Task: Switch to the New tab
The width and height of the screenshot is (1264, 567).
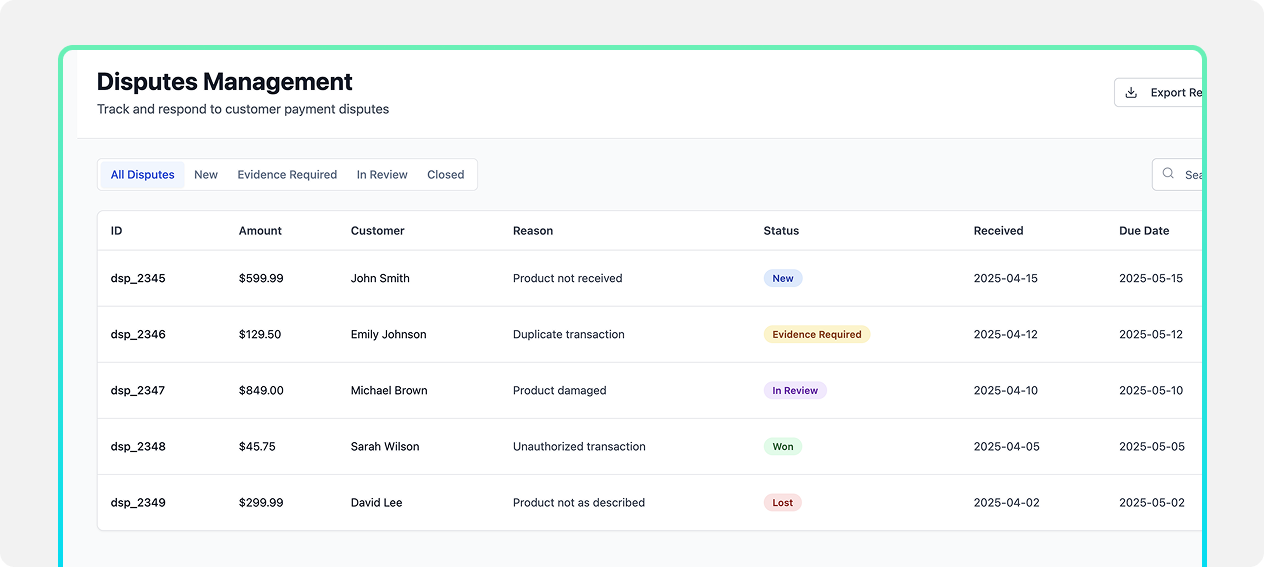Action: 206,175
